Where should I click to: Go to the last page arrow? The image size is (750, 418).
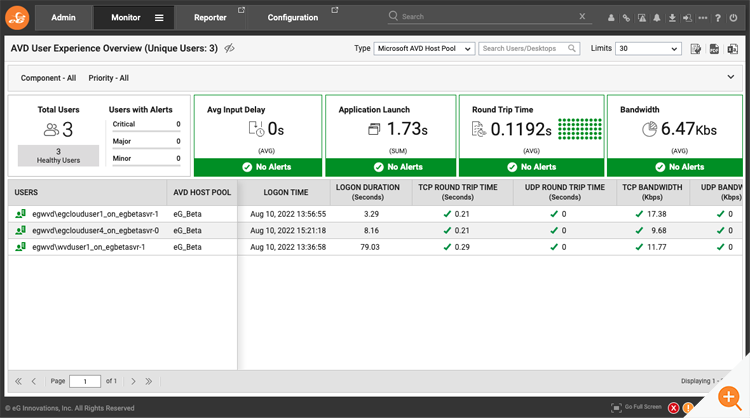pos(149,381)
